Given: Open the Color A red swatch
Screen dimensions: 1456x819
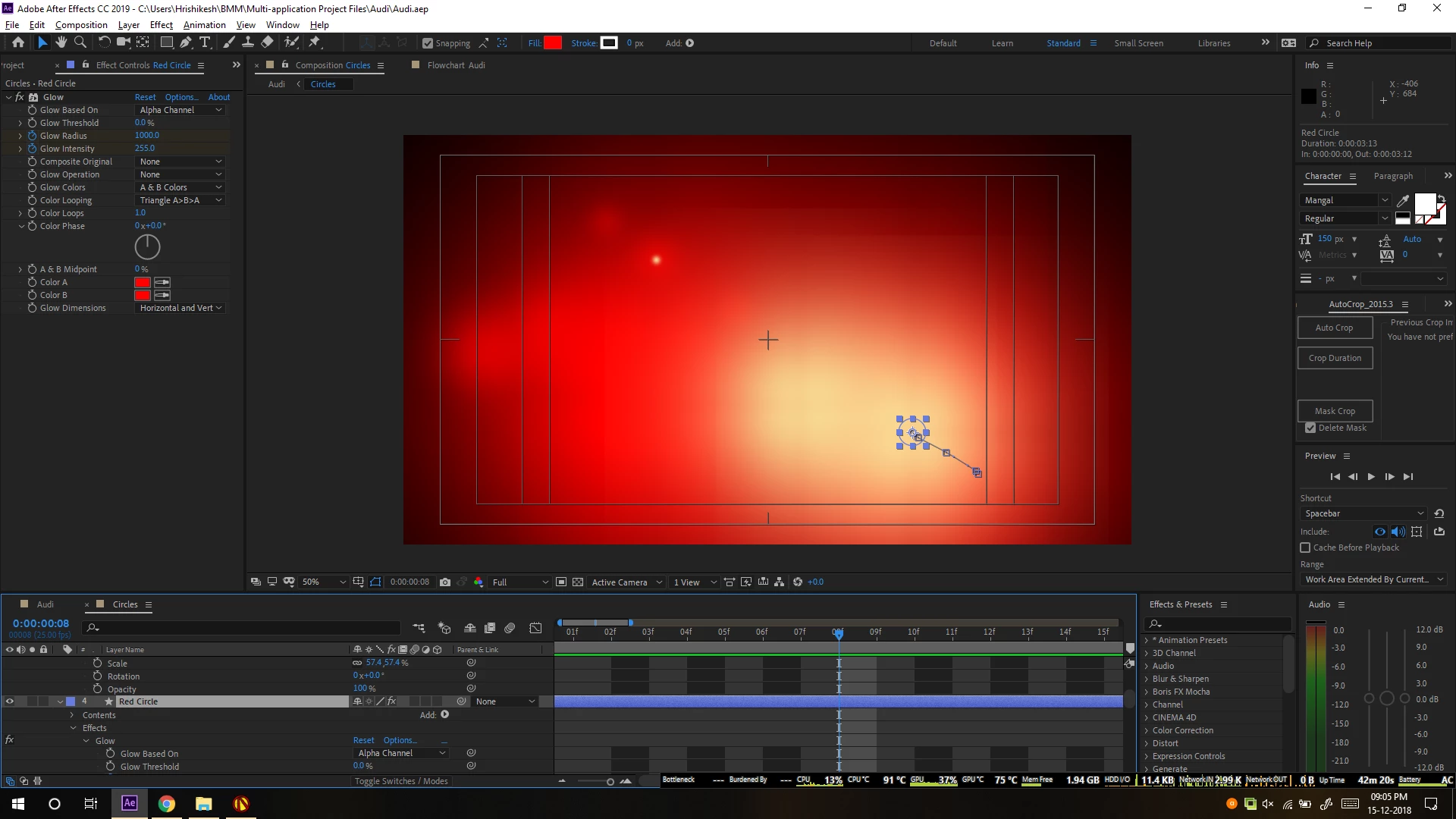Looking at the screenshot, I should point(142,282).
